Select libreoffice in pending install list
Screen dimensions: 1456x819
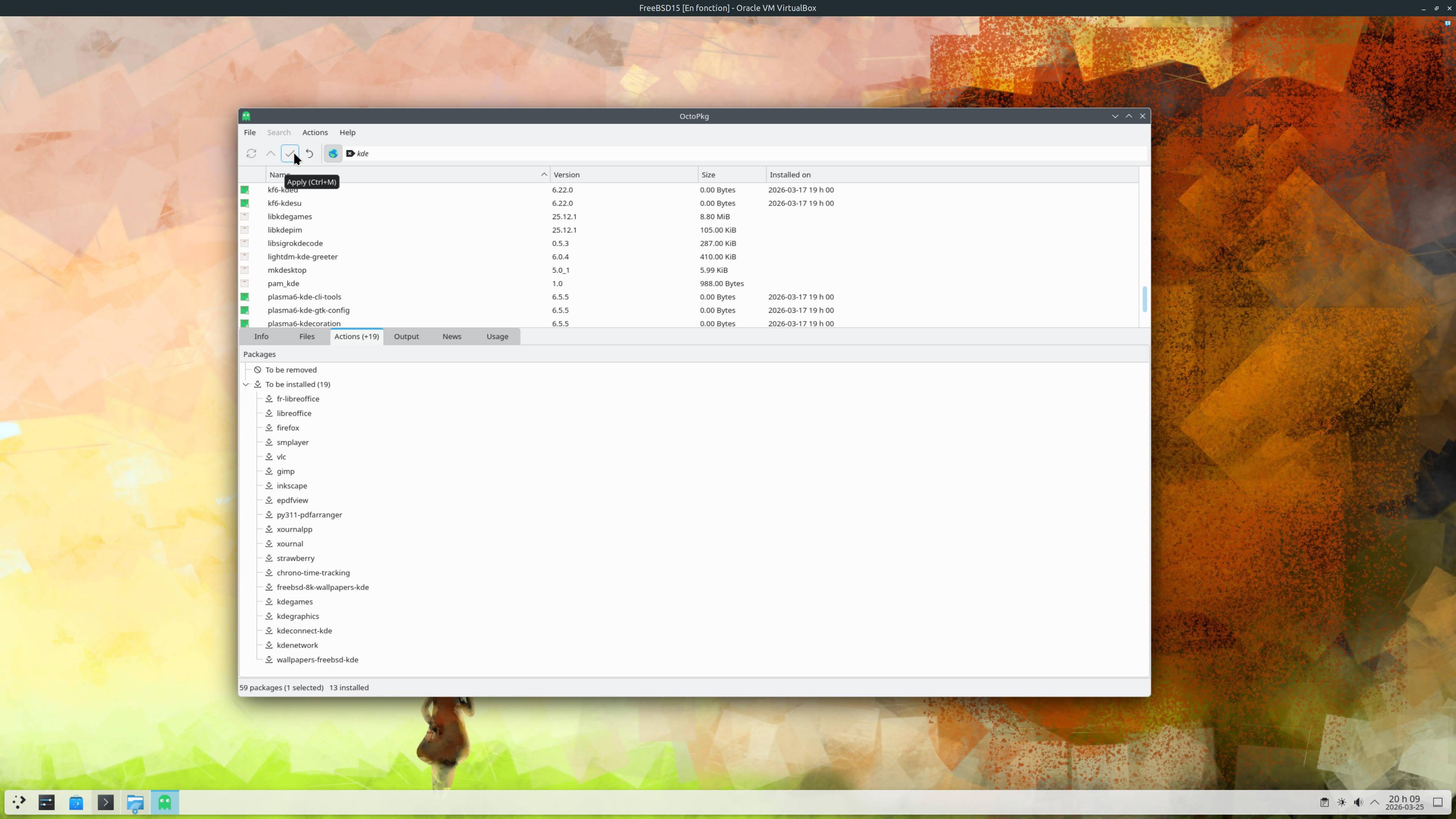click(x=294, y=413)
